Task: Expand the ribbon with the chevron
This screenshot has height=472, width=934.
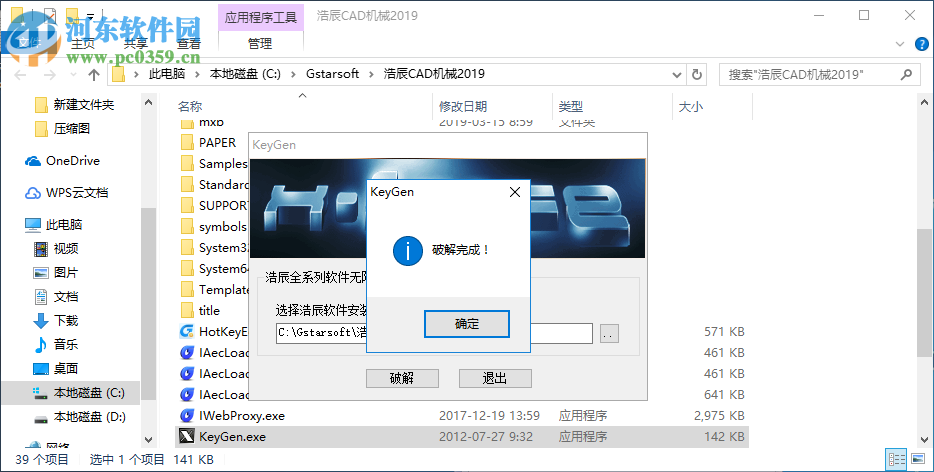Action: (899, 44)
